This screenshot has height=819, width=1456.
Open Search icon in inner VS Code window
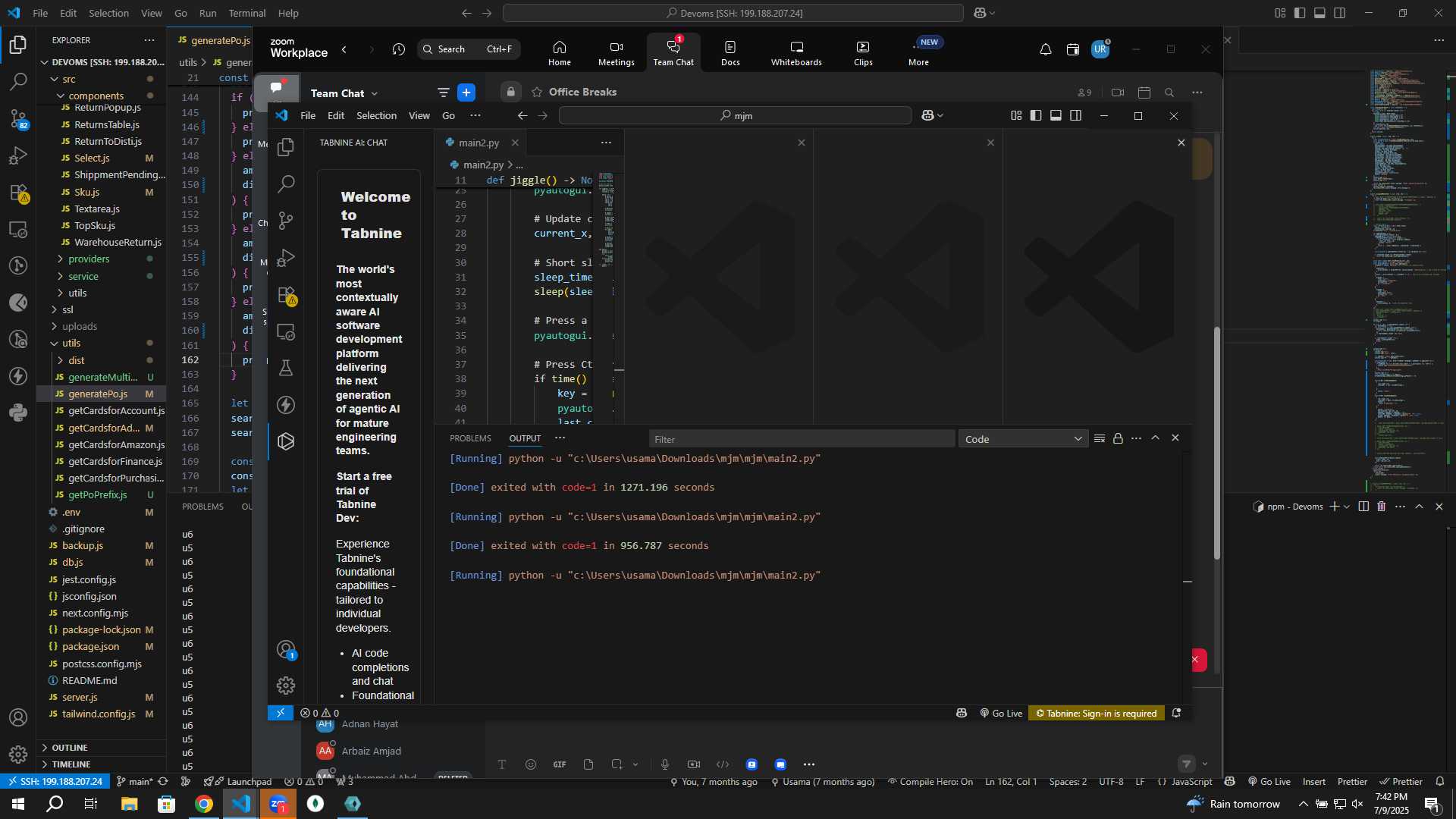(286, 184)
